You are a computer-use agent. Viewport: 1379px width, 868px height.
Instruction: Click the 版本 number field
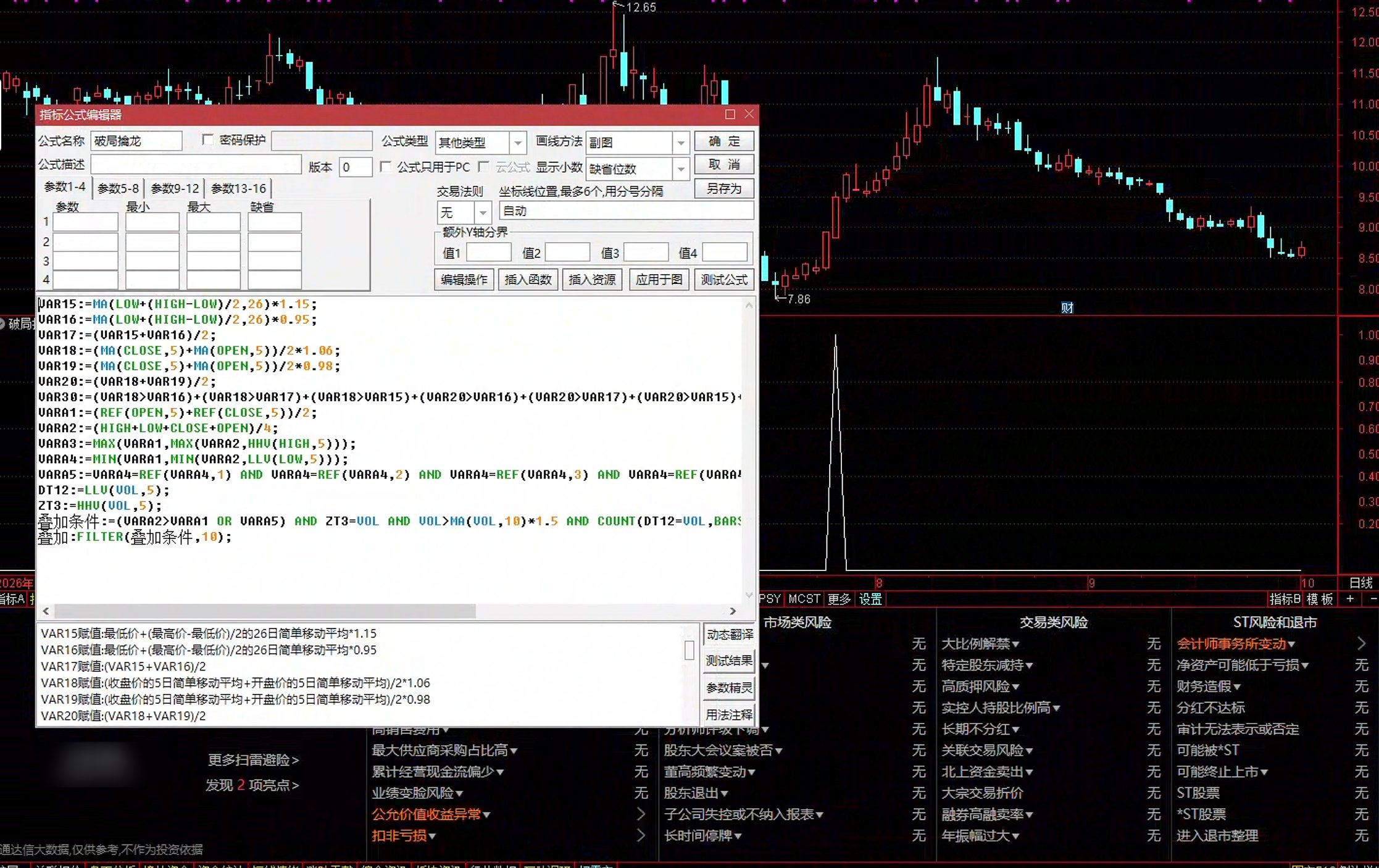tap(356, 167)
